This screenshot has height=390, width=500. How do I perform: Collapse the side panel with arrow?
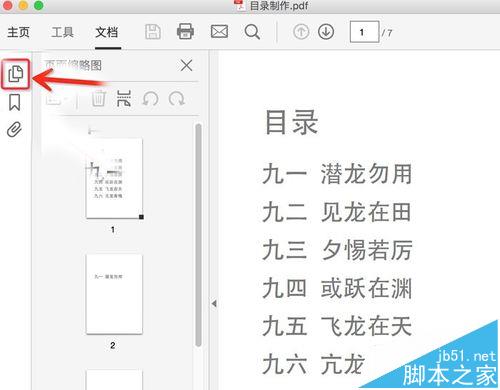[214, 304]
